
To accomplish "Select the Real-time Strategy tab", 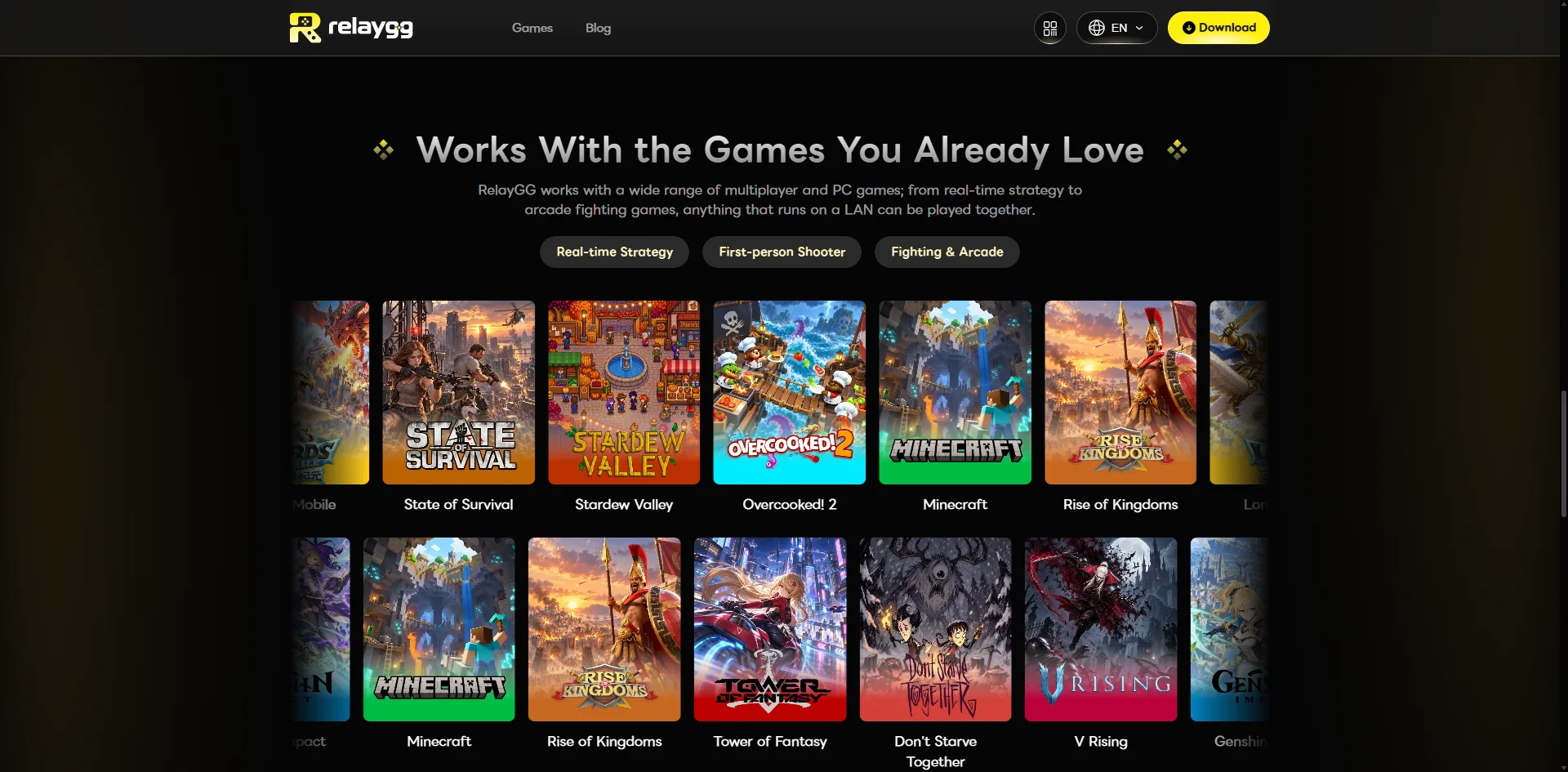I will pyautogui.click(x=615, y=252).
